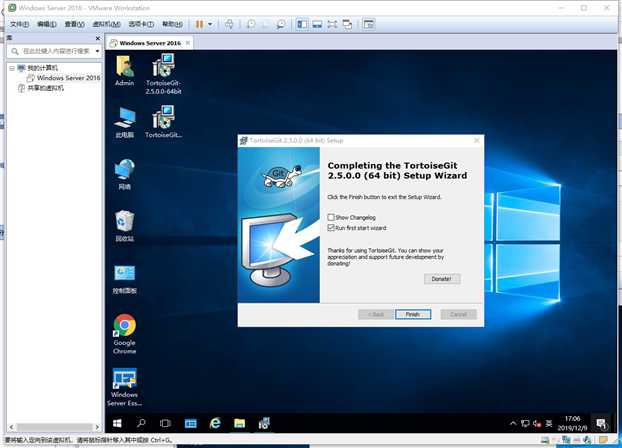Expand the guest system tray hidden icons
Viewport: 622px width, 448px height.
click(513, 423)
